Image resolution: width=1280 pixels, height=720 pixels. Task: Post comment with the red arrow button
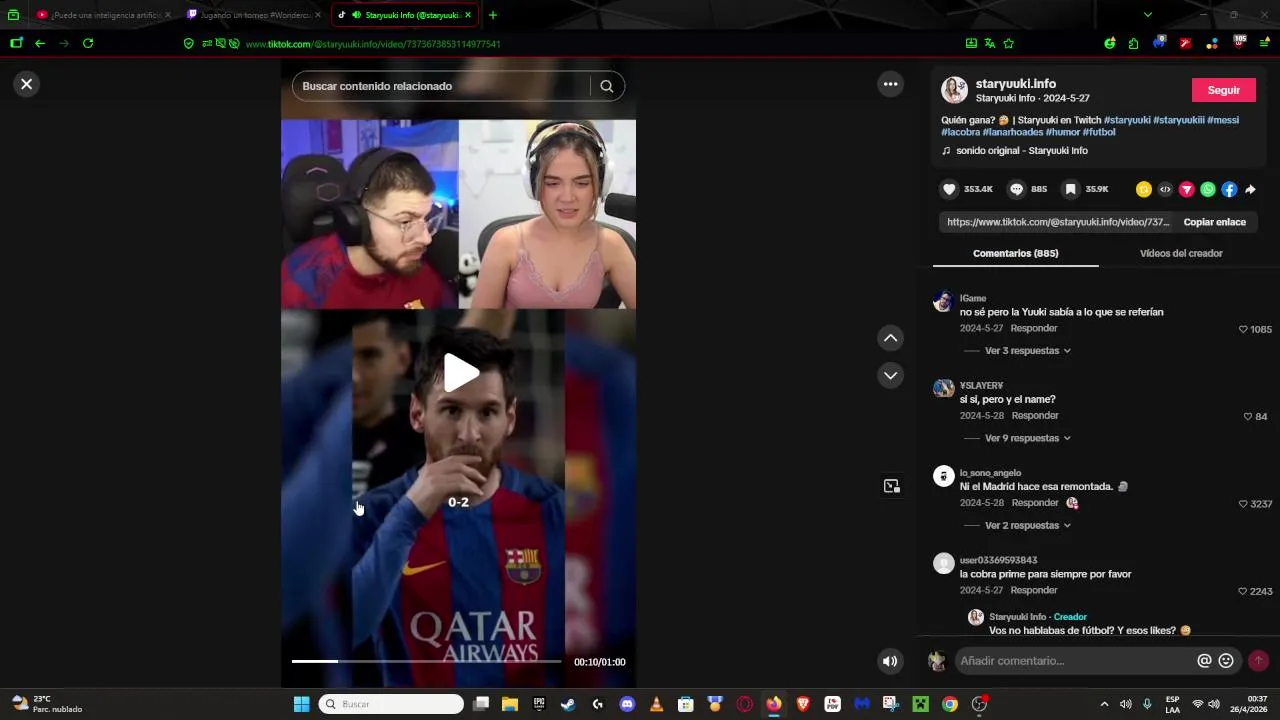coord(1258,661)
